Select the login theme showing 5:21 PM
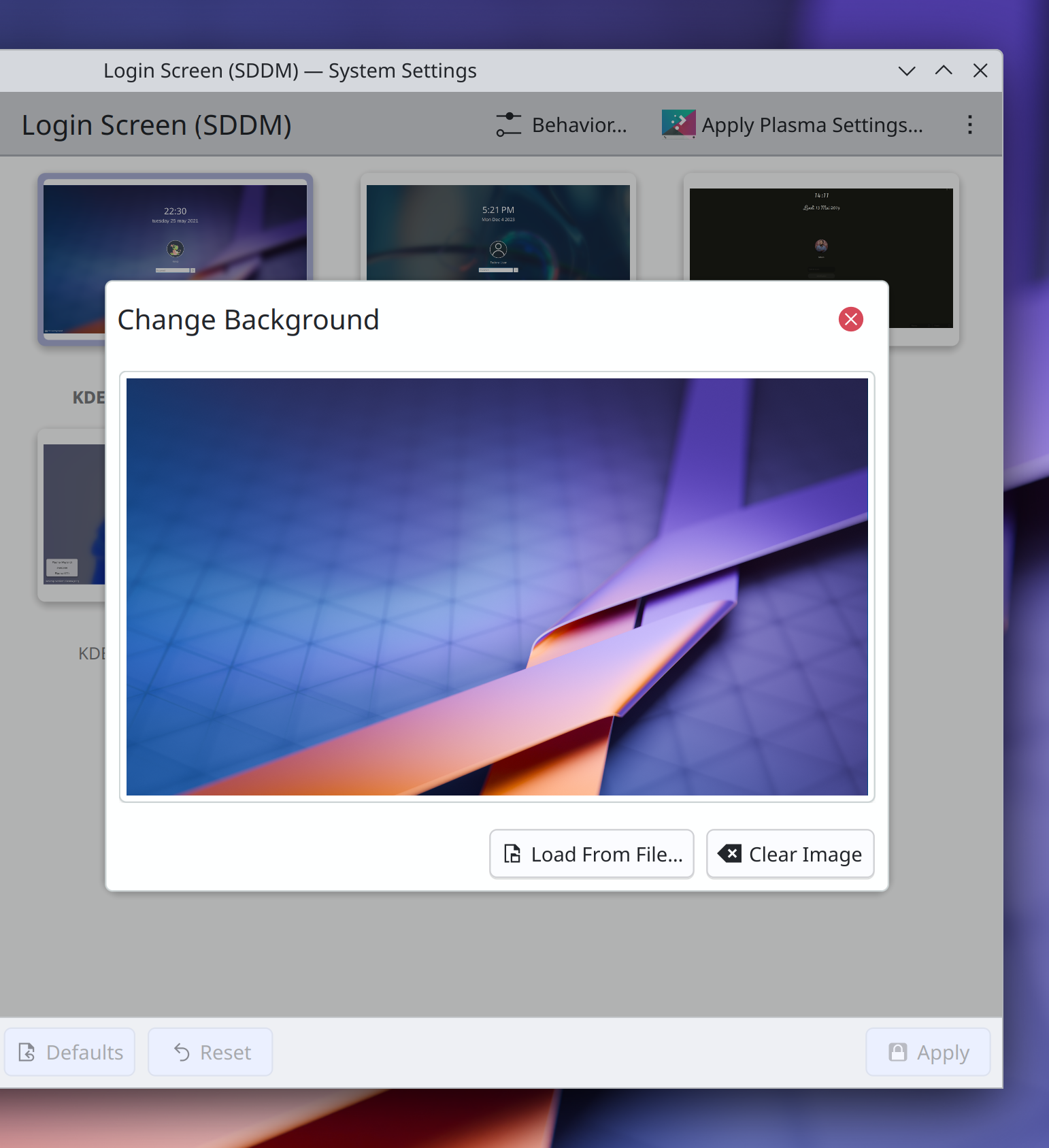This screenshot has height=1148, width=1049. point(498,231)
